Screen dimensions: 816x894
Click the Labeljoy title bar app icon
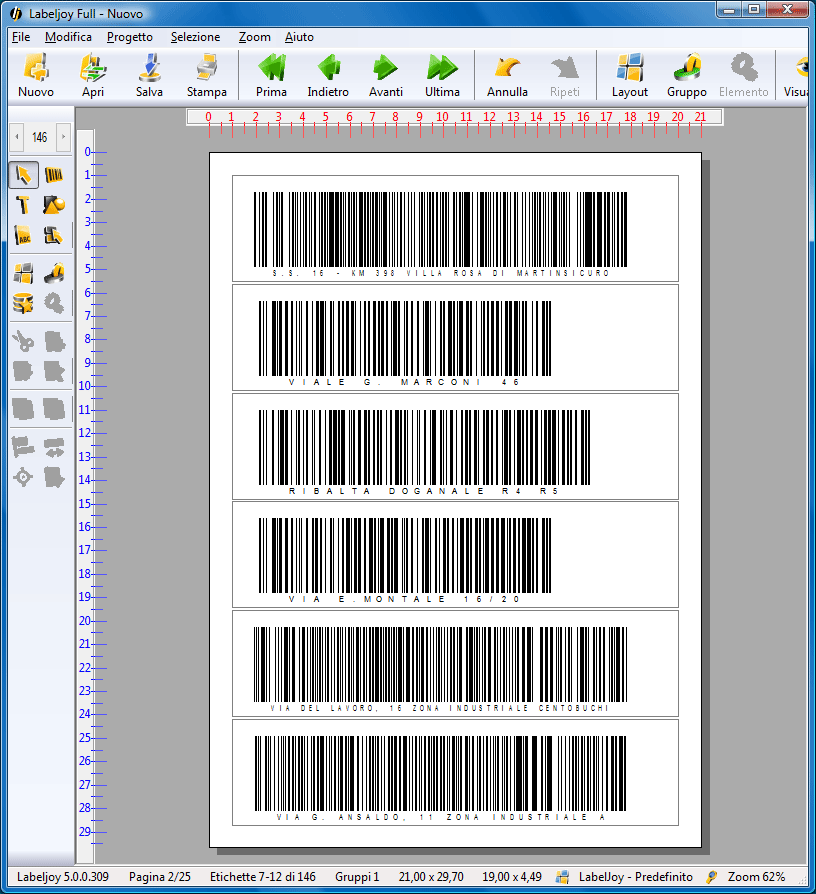16,13
